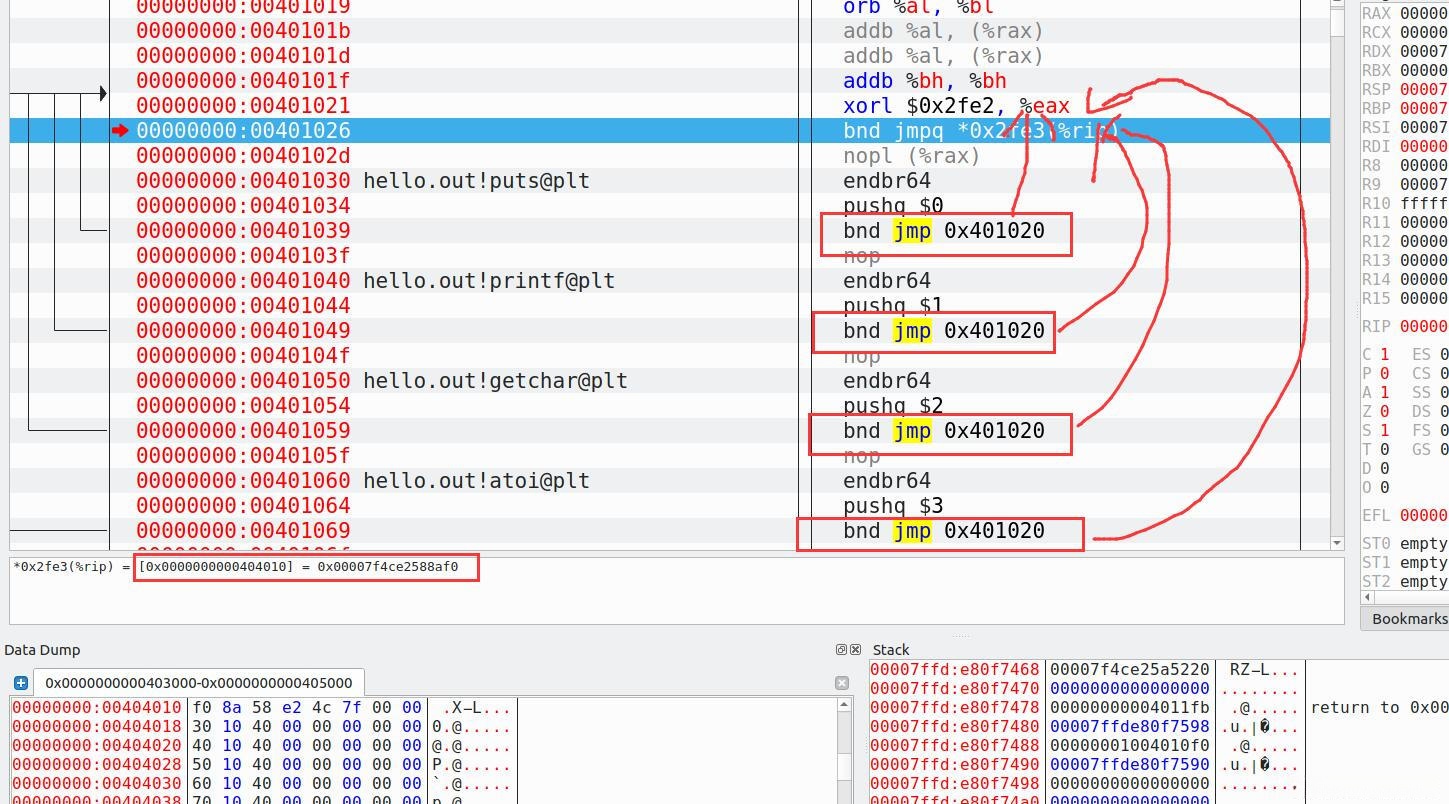Click address 00000000:00401021 in disassembly
This screenshot has height=804, width=1449.
243,106
